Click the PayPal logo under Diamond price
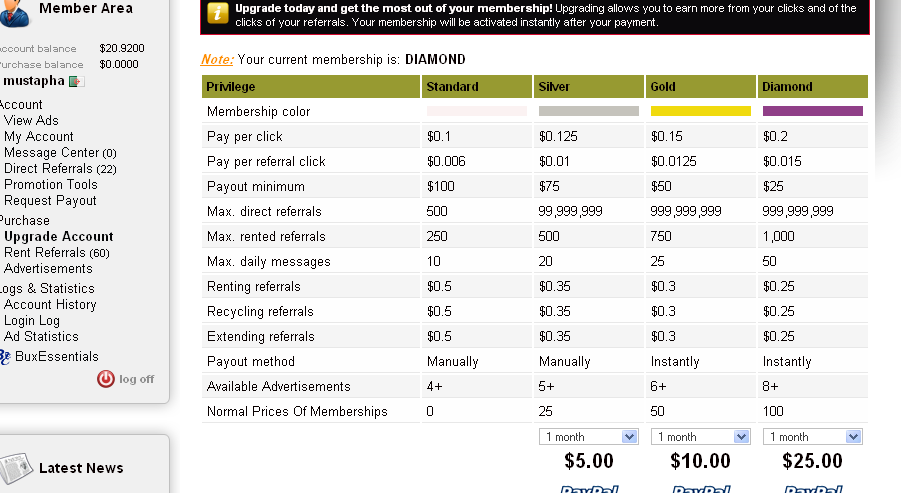 [813, 489]
